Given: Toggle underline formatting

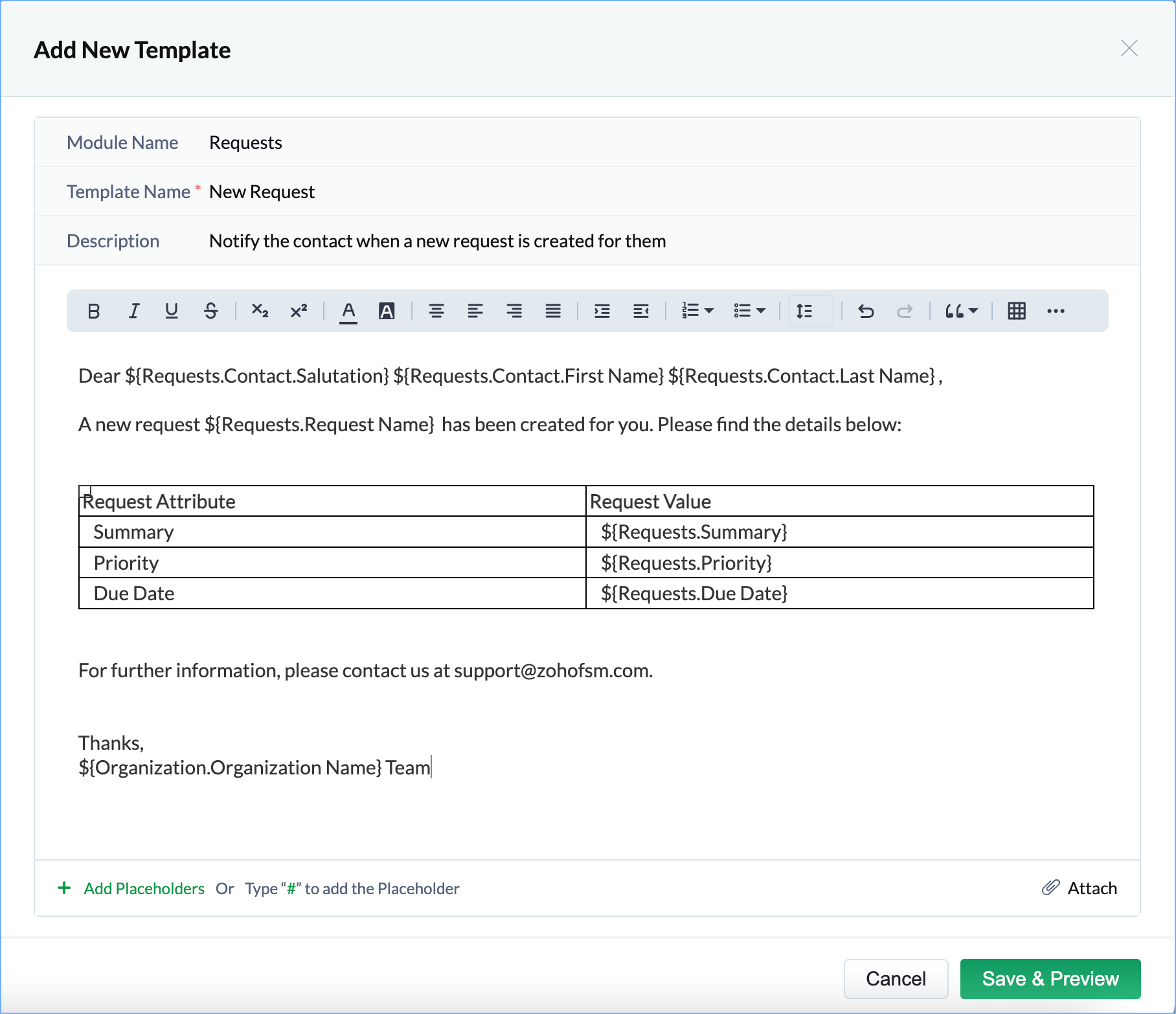Looking at the screenshot, I should pyautogui.click(x=172, y=311).
